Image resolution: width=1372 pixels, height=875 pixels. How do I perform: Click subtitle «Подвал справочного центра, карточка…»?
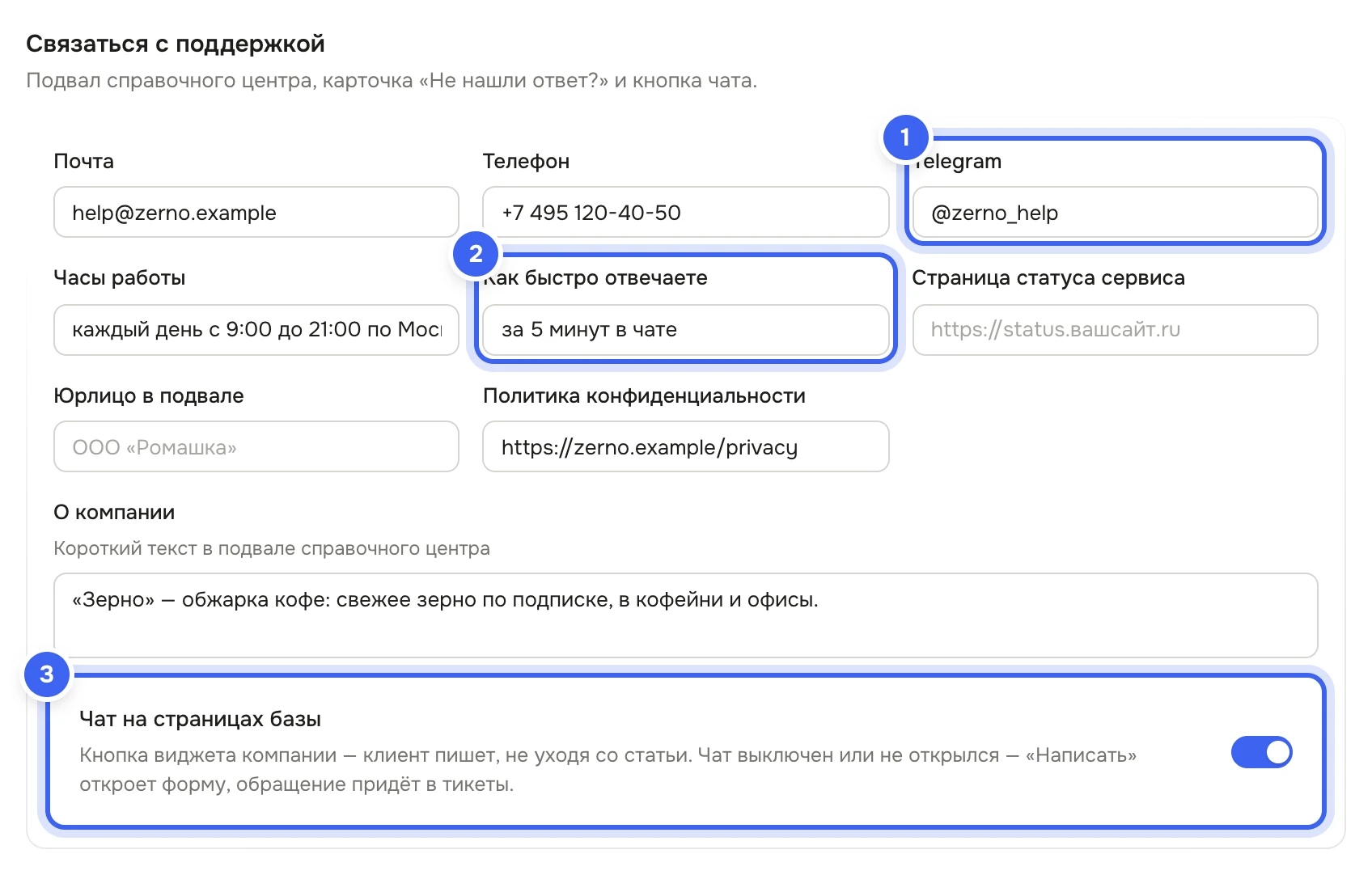pos(392,81)
